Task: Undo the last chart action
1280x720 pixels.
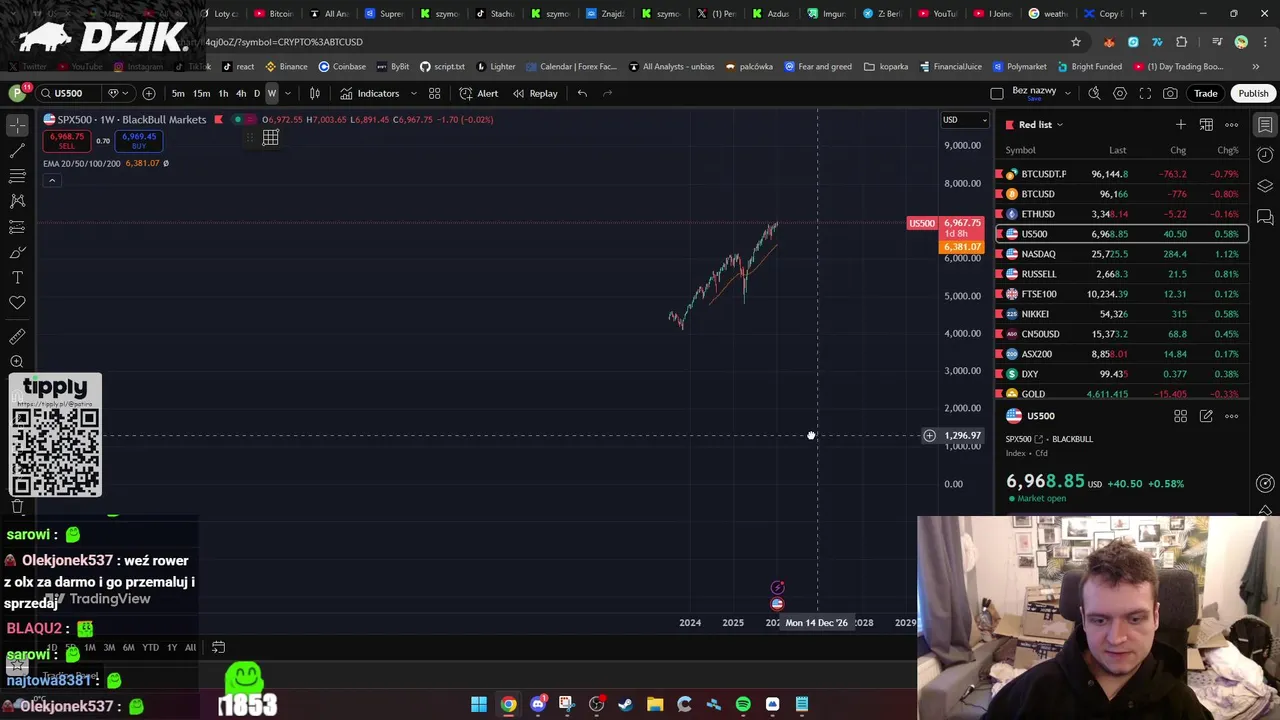Action: (582, 93)
